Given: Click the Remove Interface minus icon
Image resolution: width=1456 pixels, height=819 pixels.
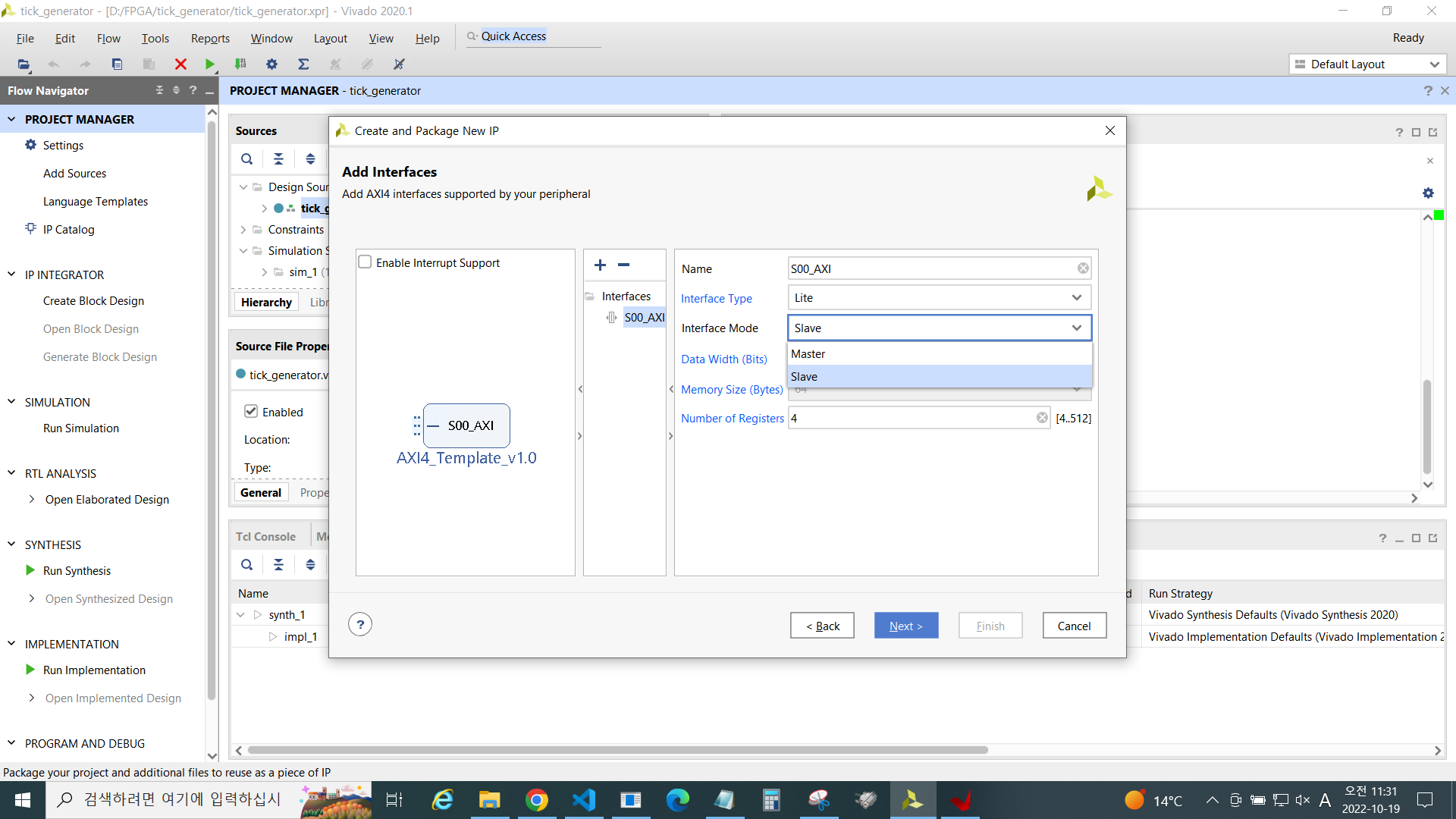Looking at the screenshot, I should pyautogui.click(x=623, y=265).
